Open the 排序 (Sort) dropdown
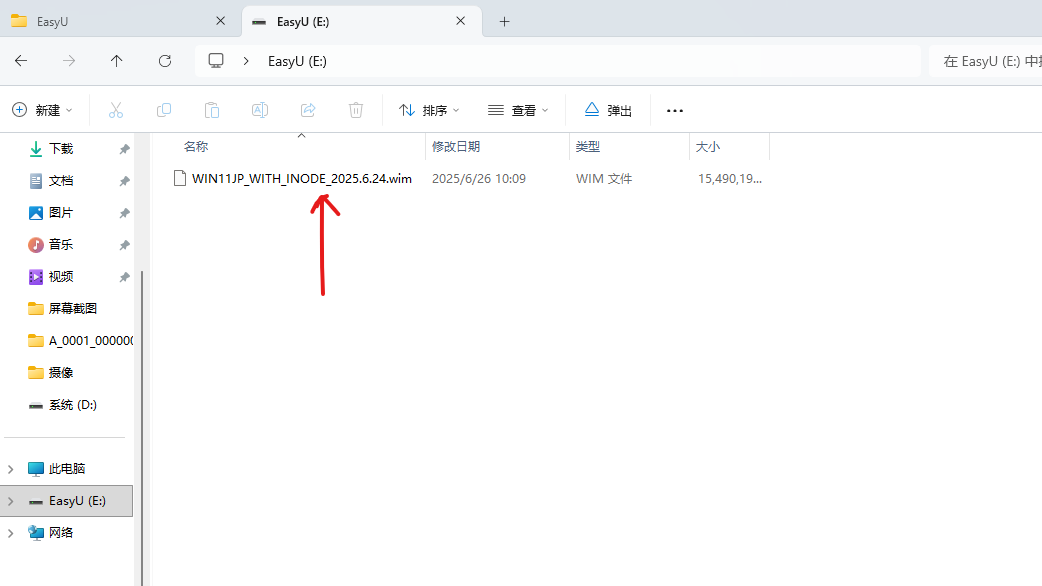1042x586 pixels. [429, 110]
